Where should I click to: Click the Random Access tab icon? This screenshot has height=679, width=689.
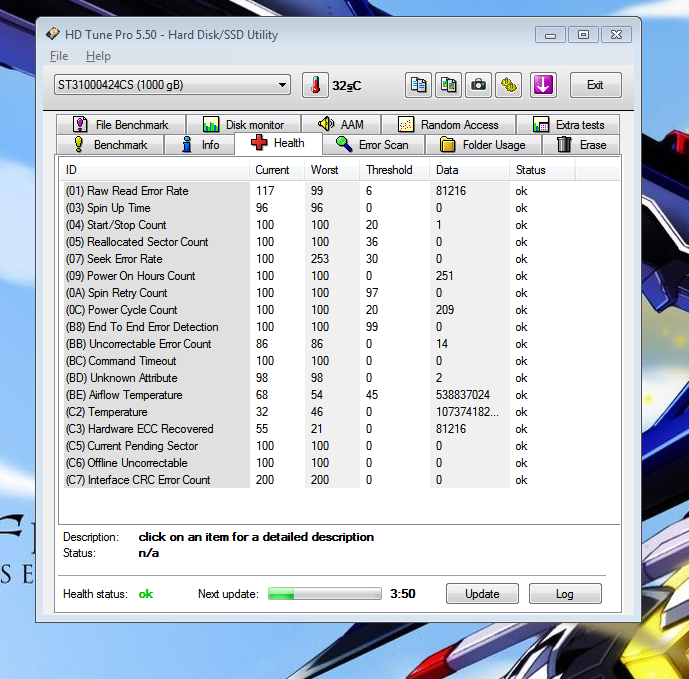[x=406, y=124]
